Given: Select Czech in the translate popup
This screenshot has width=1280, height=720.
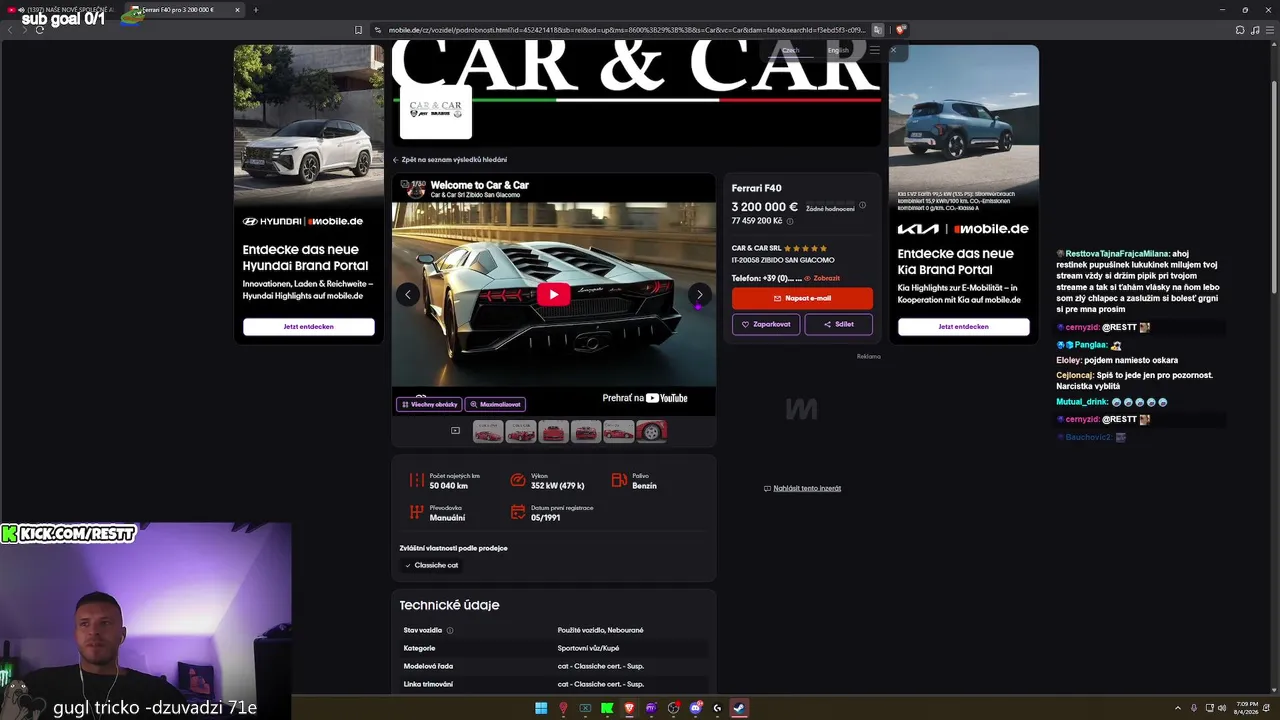Looking at the screenshot, I should [x=791, y=50].
